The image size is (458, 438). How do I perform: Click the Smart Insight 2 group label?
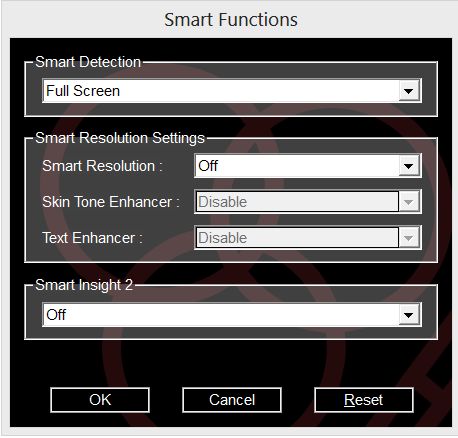[x=84, y=285]
